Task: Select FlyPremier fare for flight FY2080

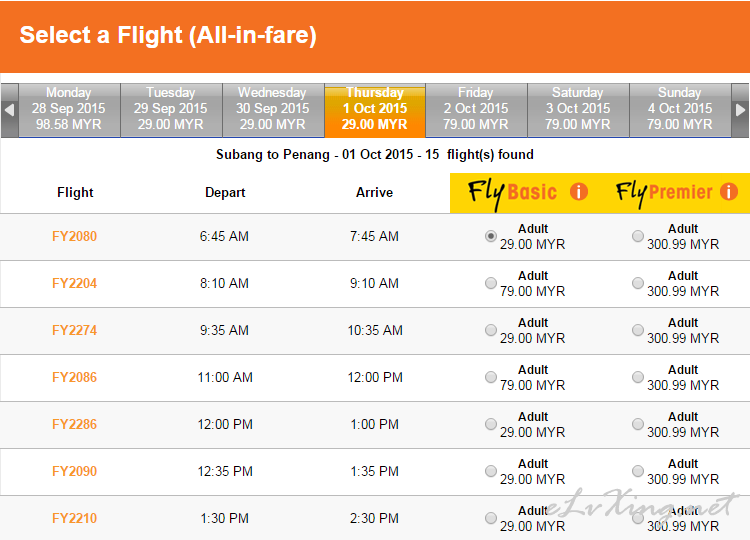Action: click(x=638, y=236)
